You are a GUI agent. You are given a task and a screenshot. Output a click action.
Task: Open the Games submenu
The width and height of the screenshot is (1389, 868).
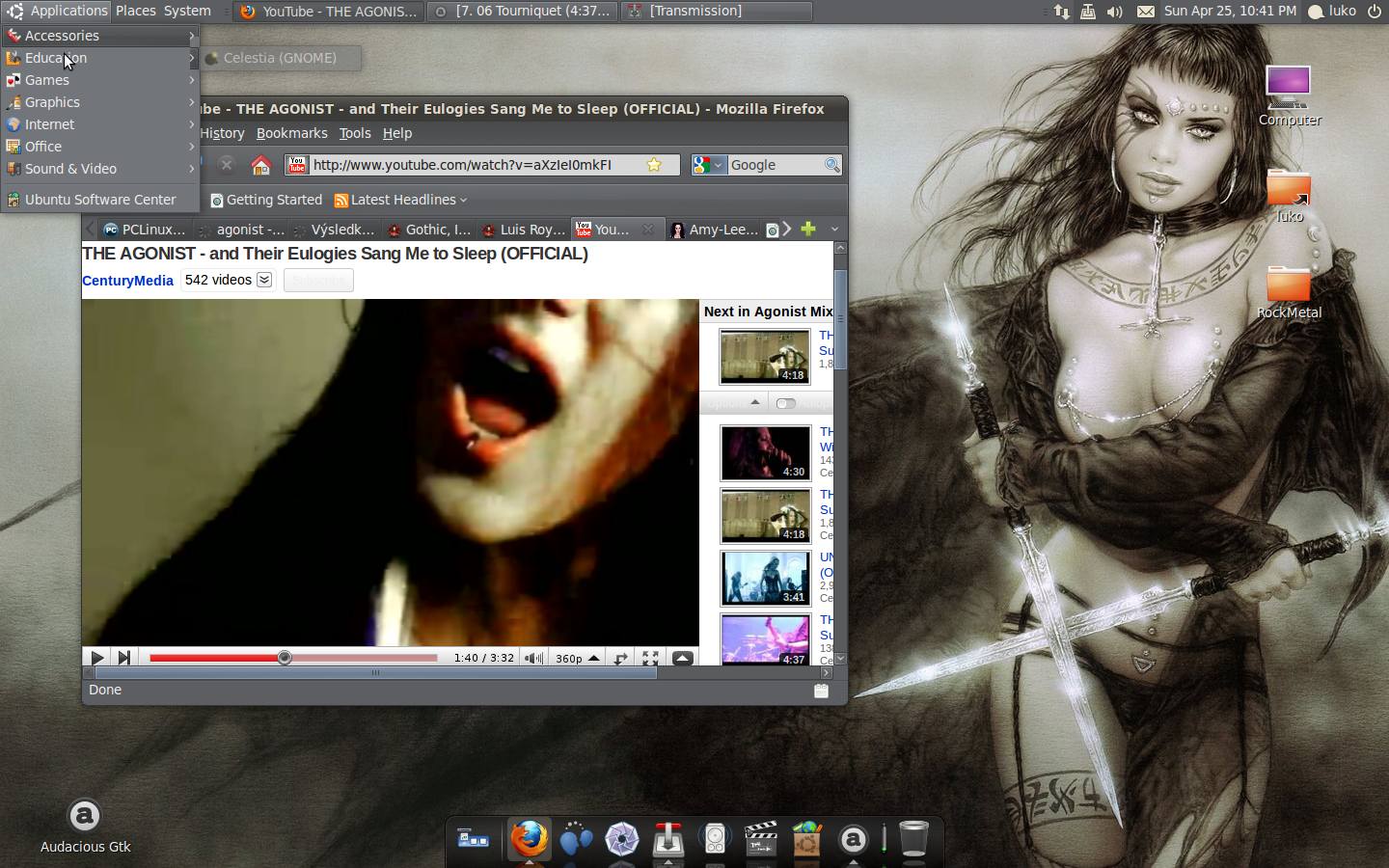tap(100, 80)
